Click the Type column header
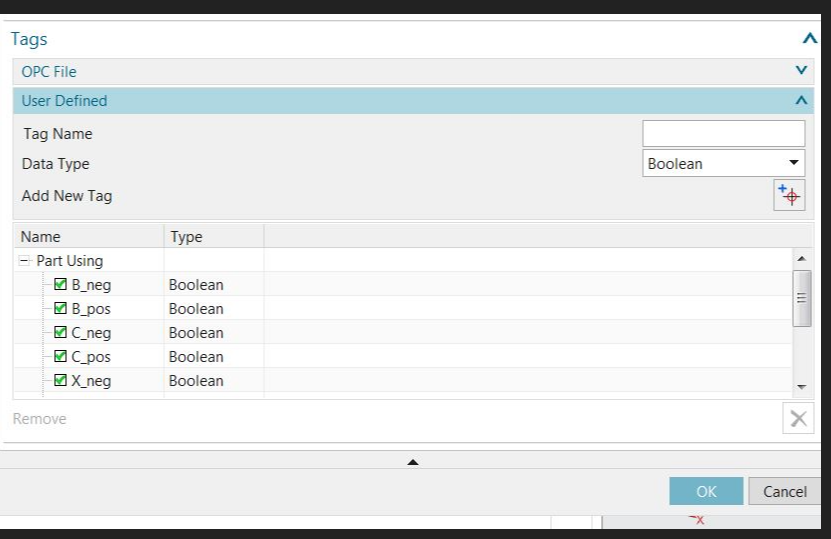The width and height of the screenshot is (831, 539). 214,236
